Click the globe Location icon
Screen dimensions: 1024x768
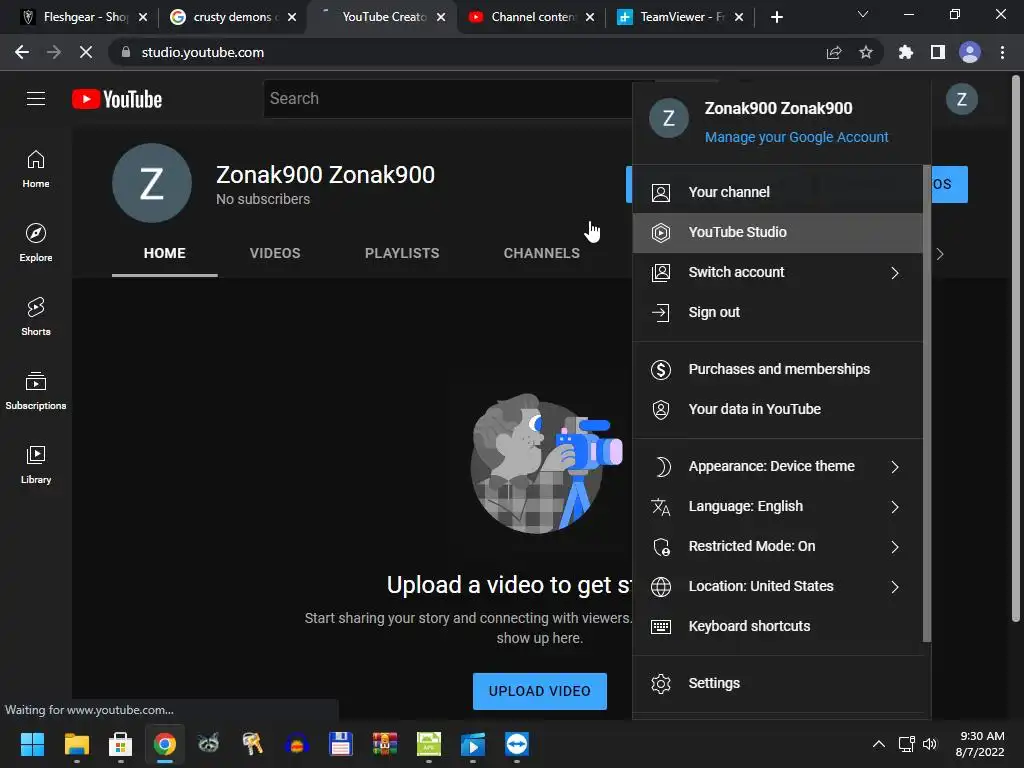(x=661, y=586)
